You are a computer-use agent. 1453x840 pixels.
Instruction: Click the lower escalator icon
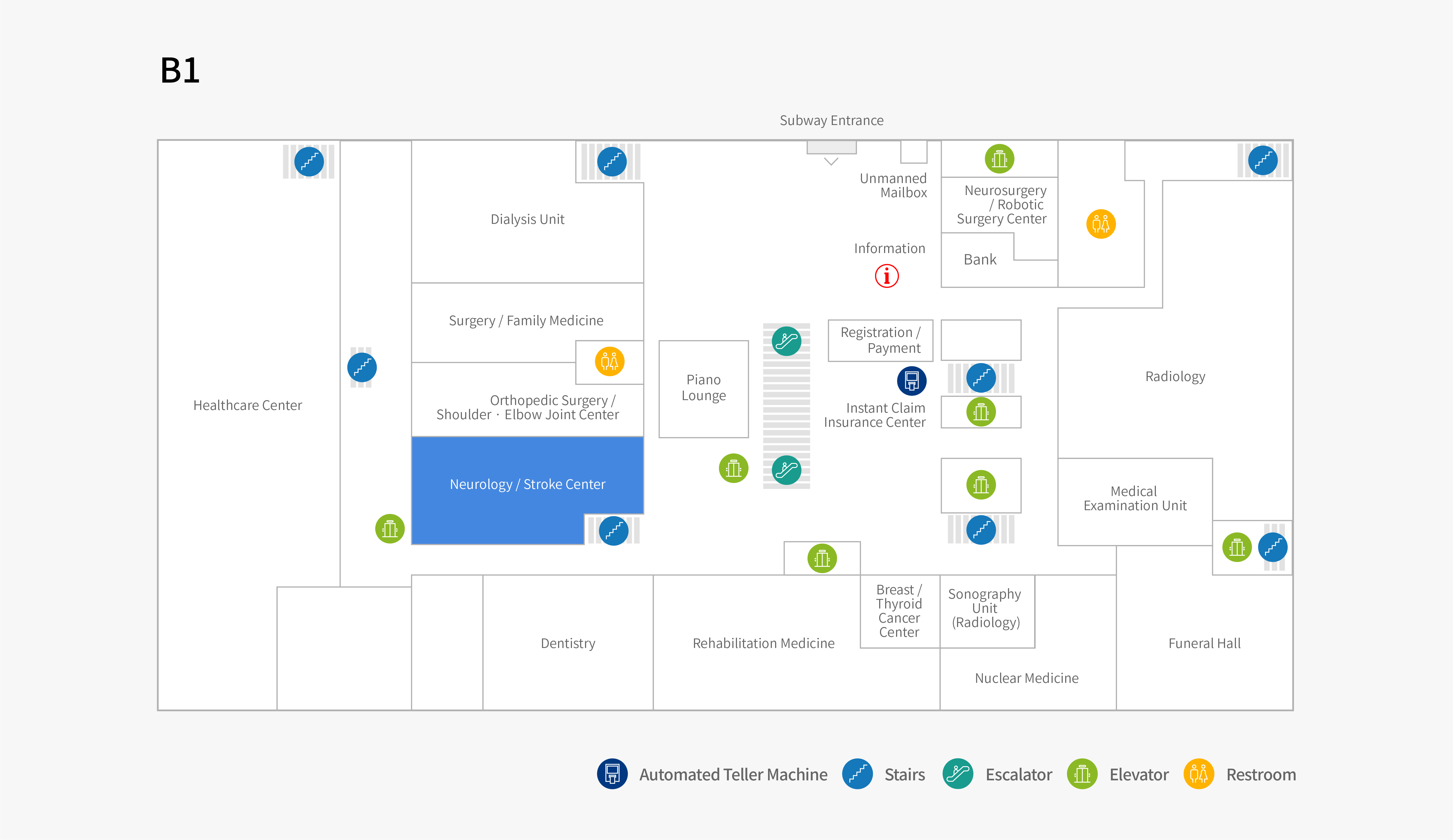pos(787,470)
